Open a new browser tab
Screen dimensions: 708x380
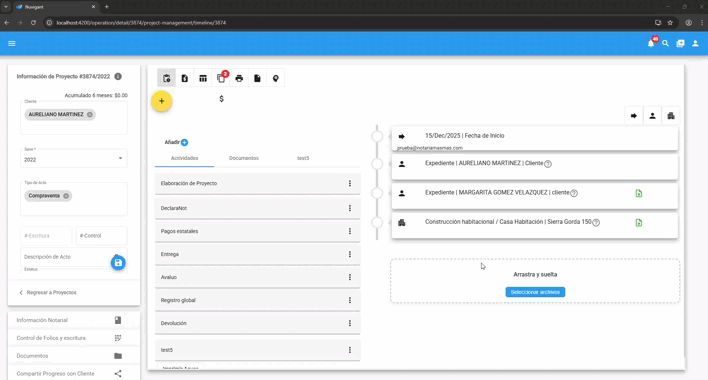[107, 7]
